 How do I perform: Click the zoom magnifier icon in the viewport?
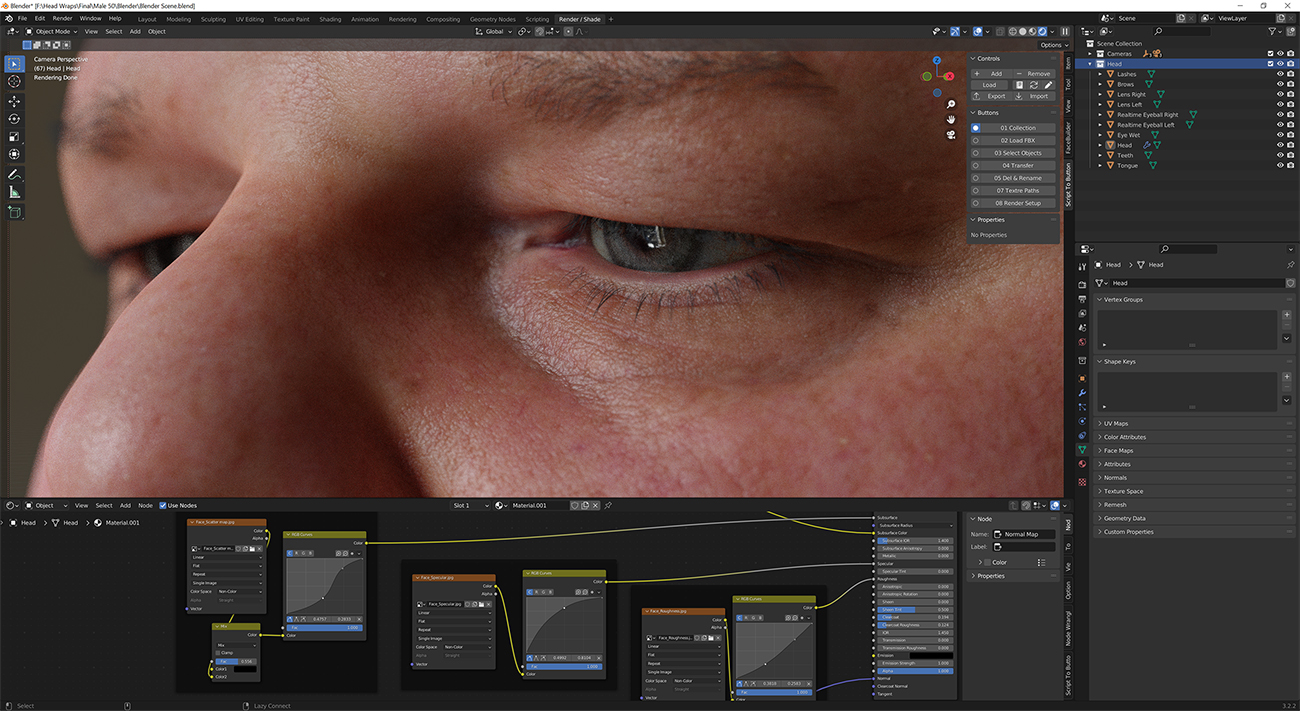tap(950, 104)
